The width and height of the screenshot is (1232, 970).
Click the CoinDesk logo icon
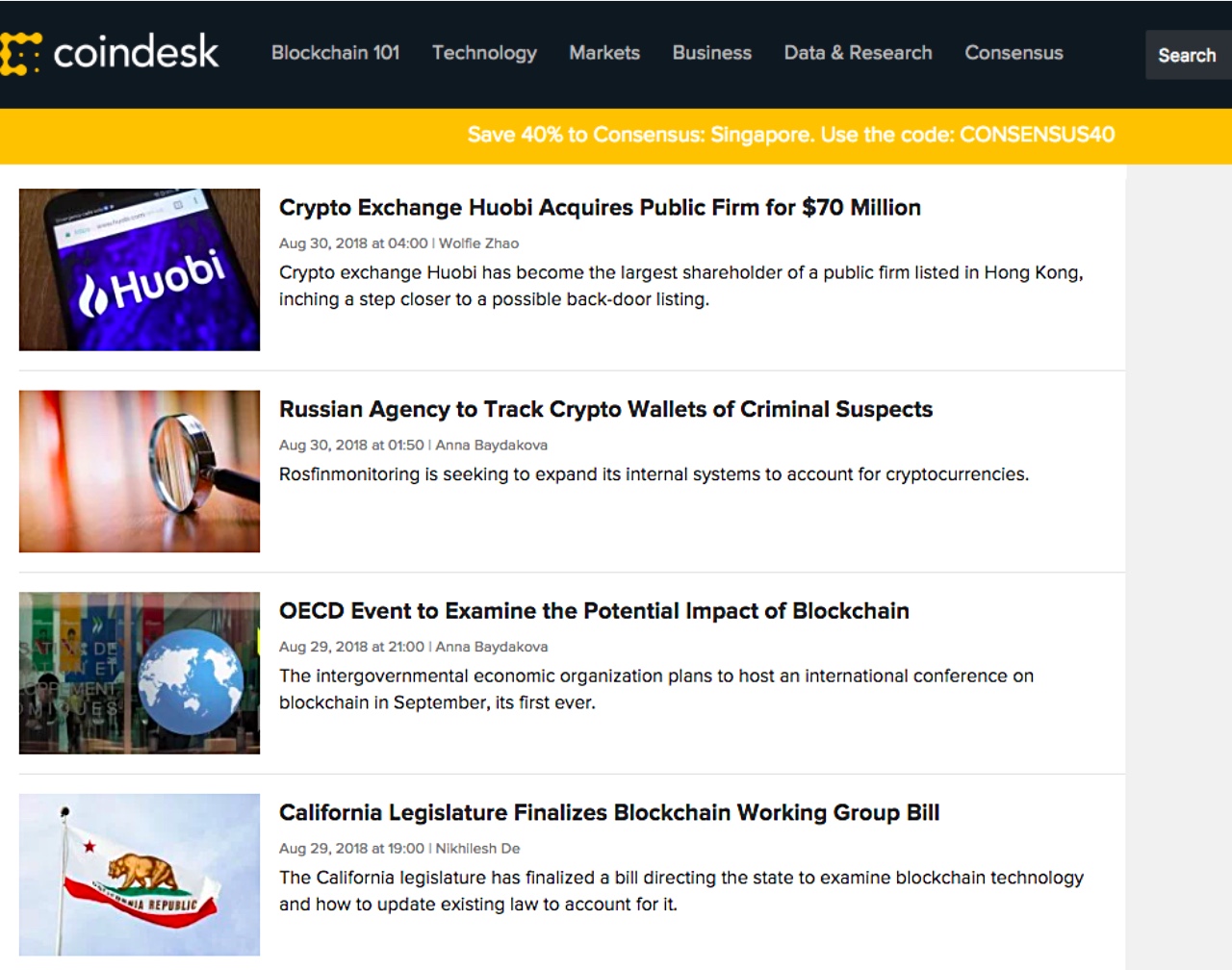coord(20,53)
